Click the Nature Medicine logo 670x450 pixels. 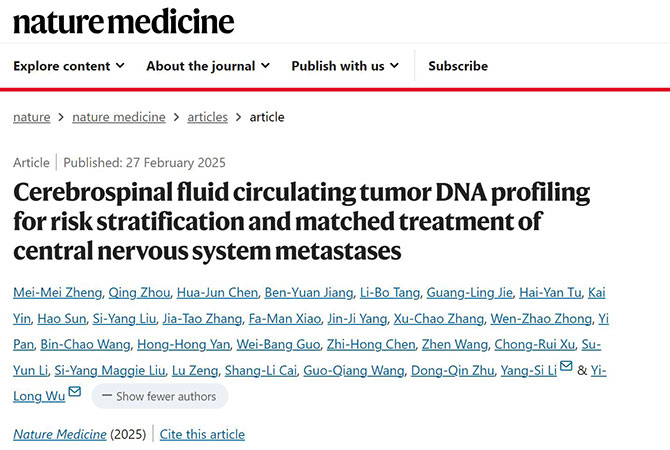click(x=124, y=21)
